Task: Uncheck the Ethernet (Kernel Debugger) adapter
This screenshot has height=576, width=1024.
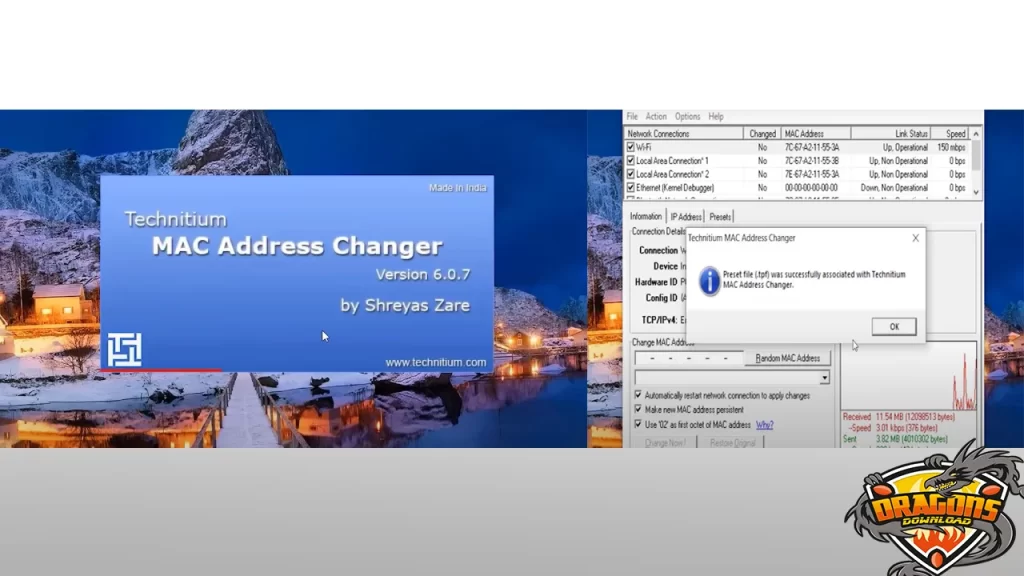Action: 630,186
